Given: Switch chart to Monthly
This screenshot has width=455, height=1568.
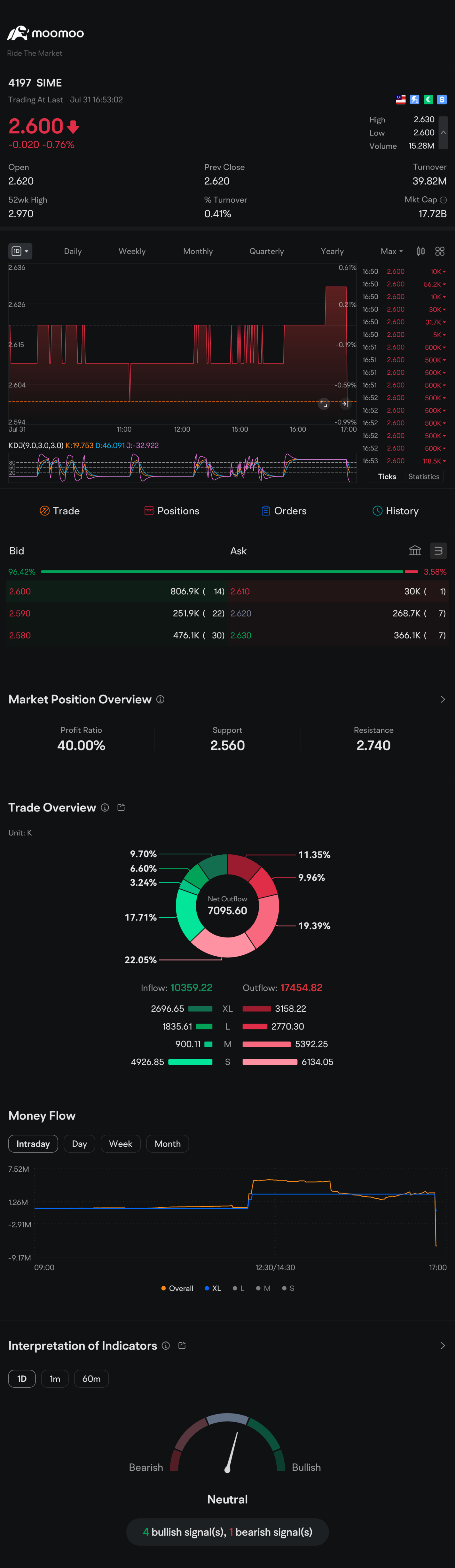Looking at the screenshot, I should pyautogui.click(x=198, y=252).
